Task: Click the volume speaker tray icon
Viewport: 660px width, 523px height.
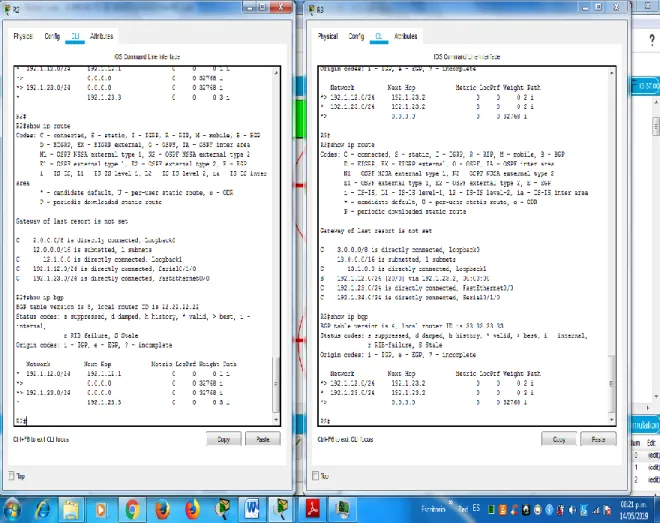Action: pyautogui.click(x=572, y=510)
